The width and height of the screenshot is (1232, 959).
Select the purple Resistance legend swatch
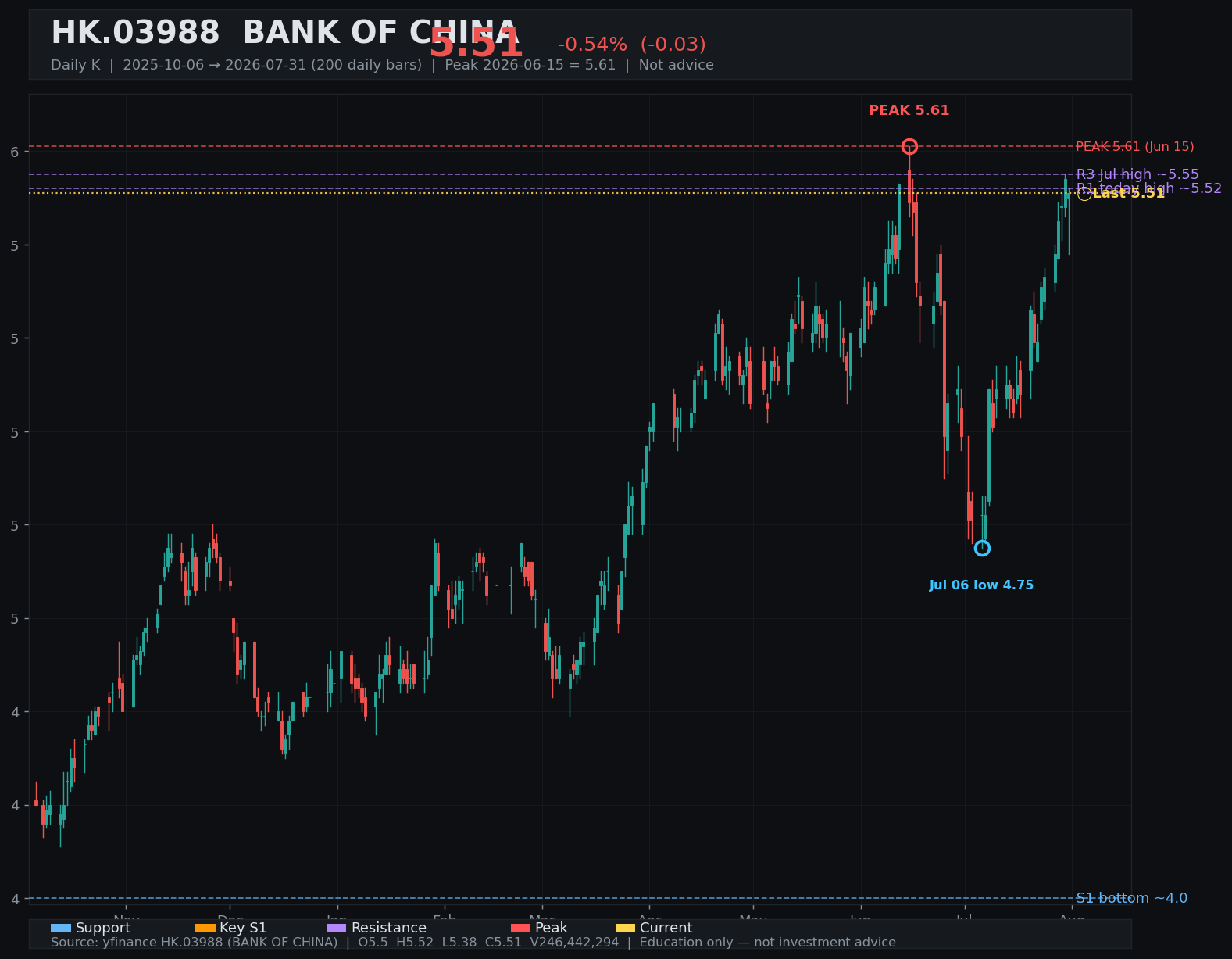pos(336,928)
